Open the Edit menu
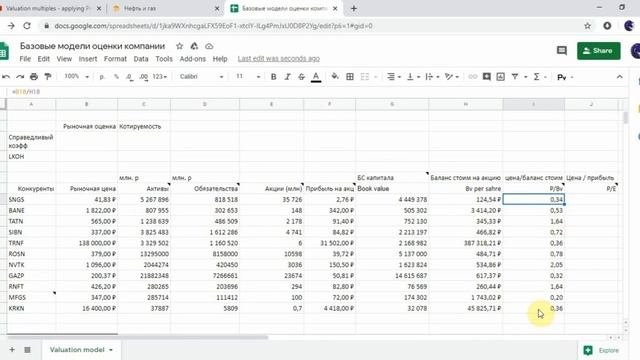This screenshot has height=360, width=640. coord(43,59)
